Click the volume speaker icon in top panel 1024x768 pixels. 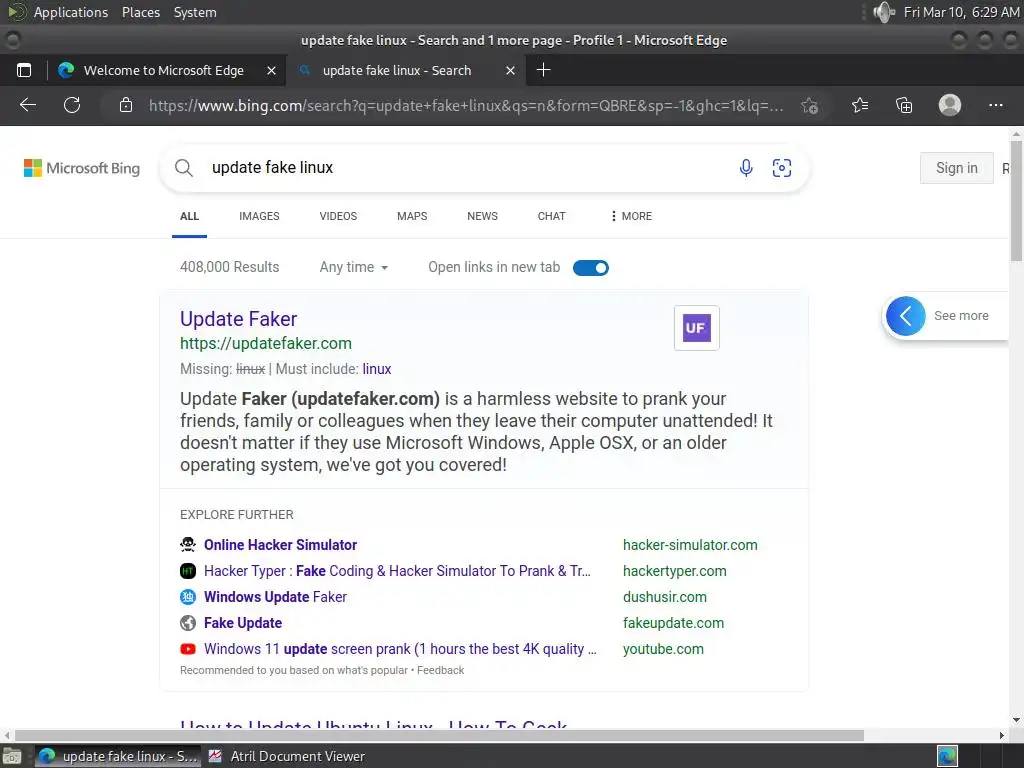pos(884,12)
